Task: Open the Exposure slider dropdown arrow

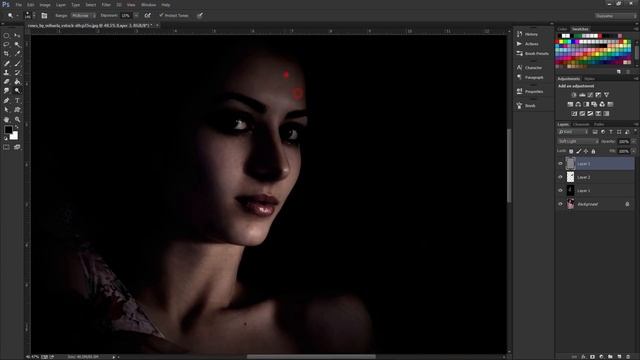Action: coord(136,16)
